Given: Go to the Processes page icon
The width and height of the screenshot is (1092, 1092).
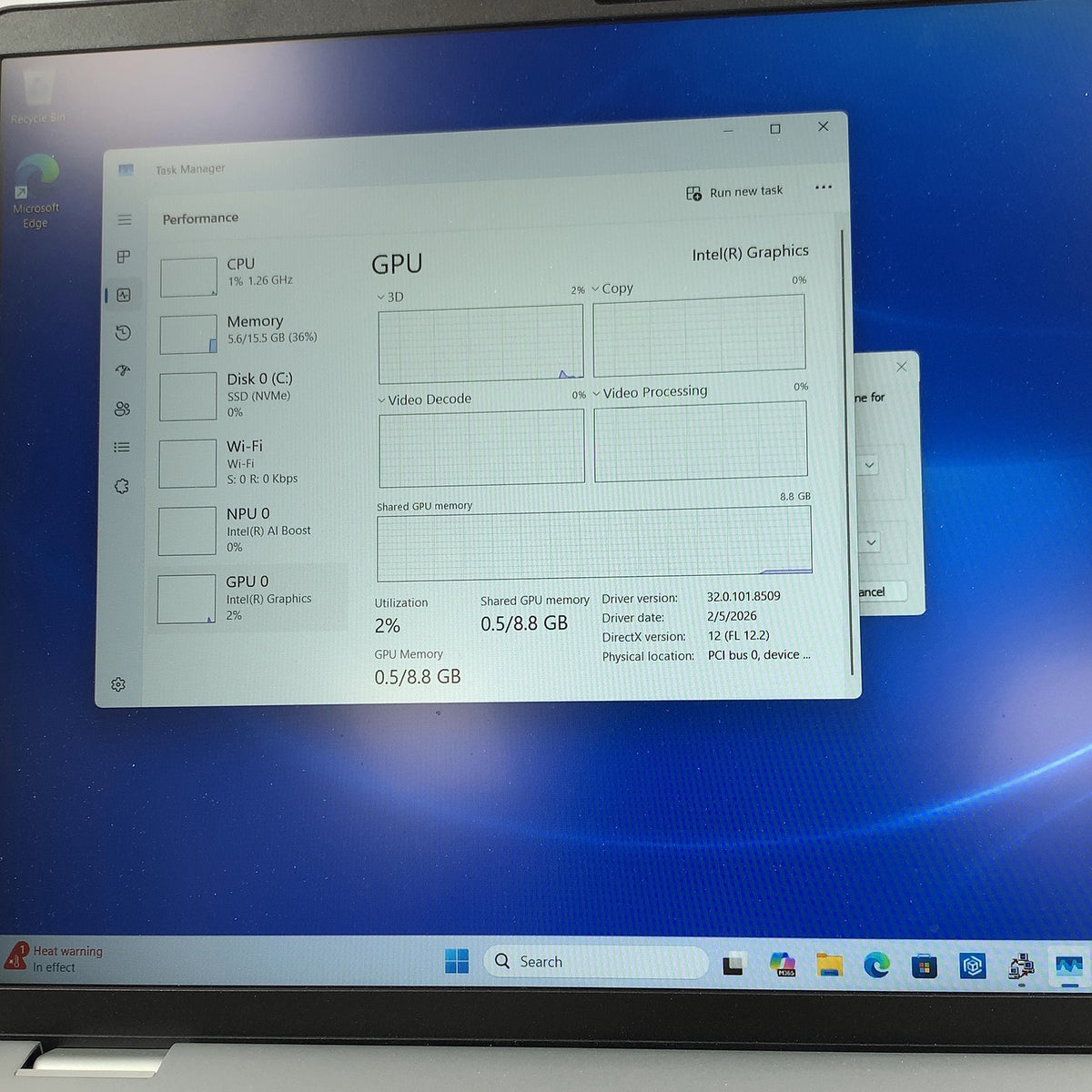Looking at the screenshot, I should tap(124, 258).
